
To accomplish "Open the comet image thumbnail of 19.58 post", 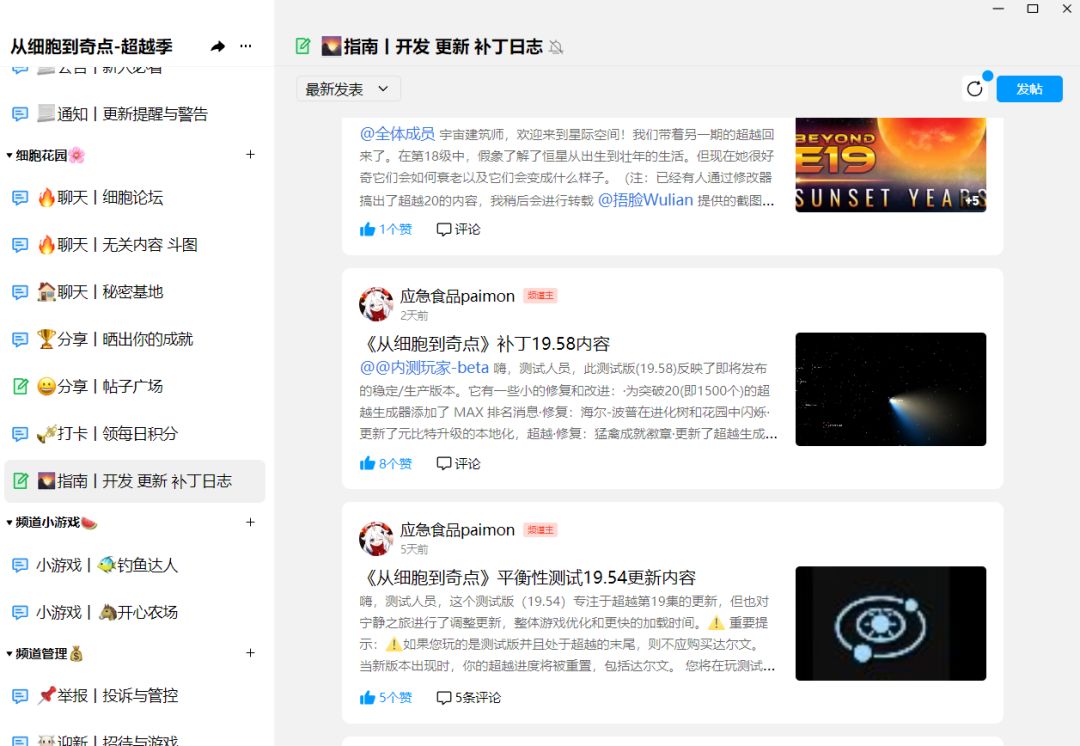I will tap(891, 389).
